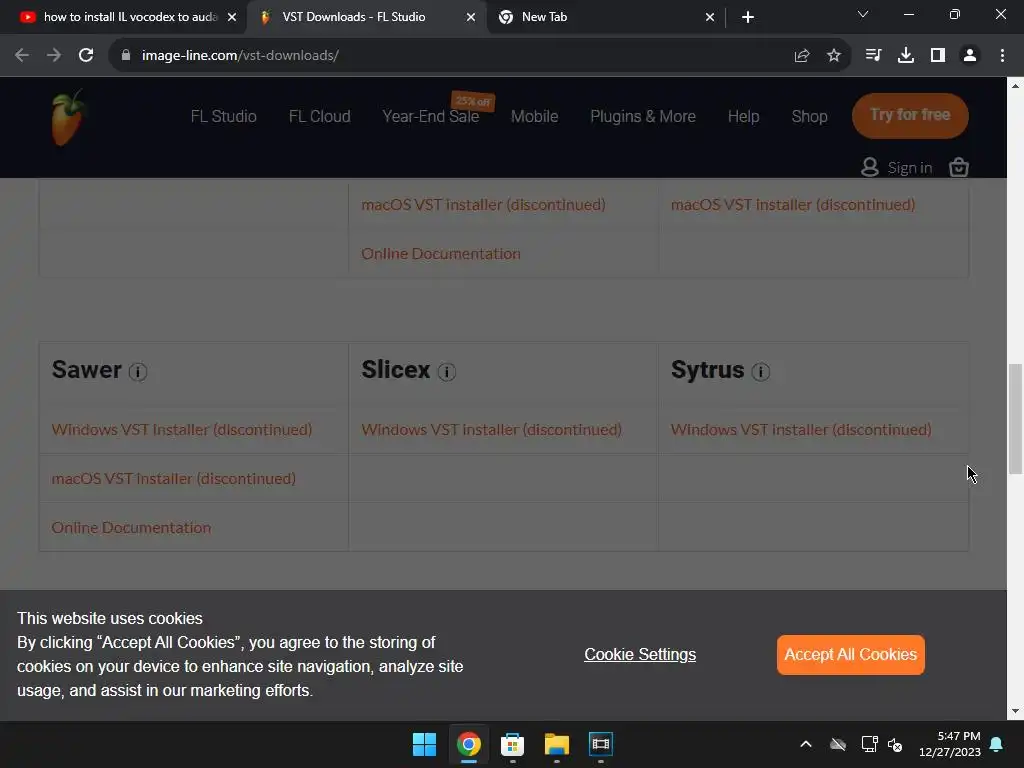This screenshot has height=768, width=1024.
Task: Click the network display tray icon
Action: pyautogui.click(x=869, y=744)
